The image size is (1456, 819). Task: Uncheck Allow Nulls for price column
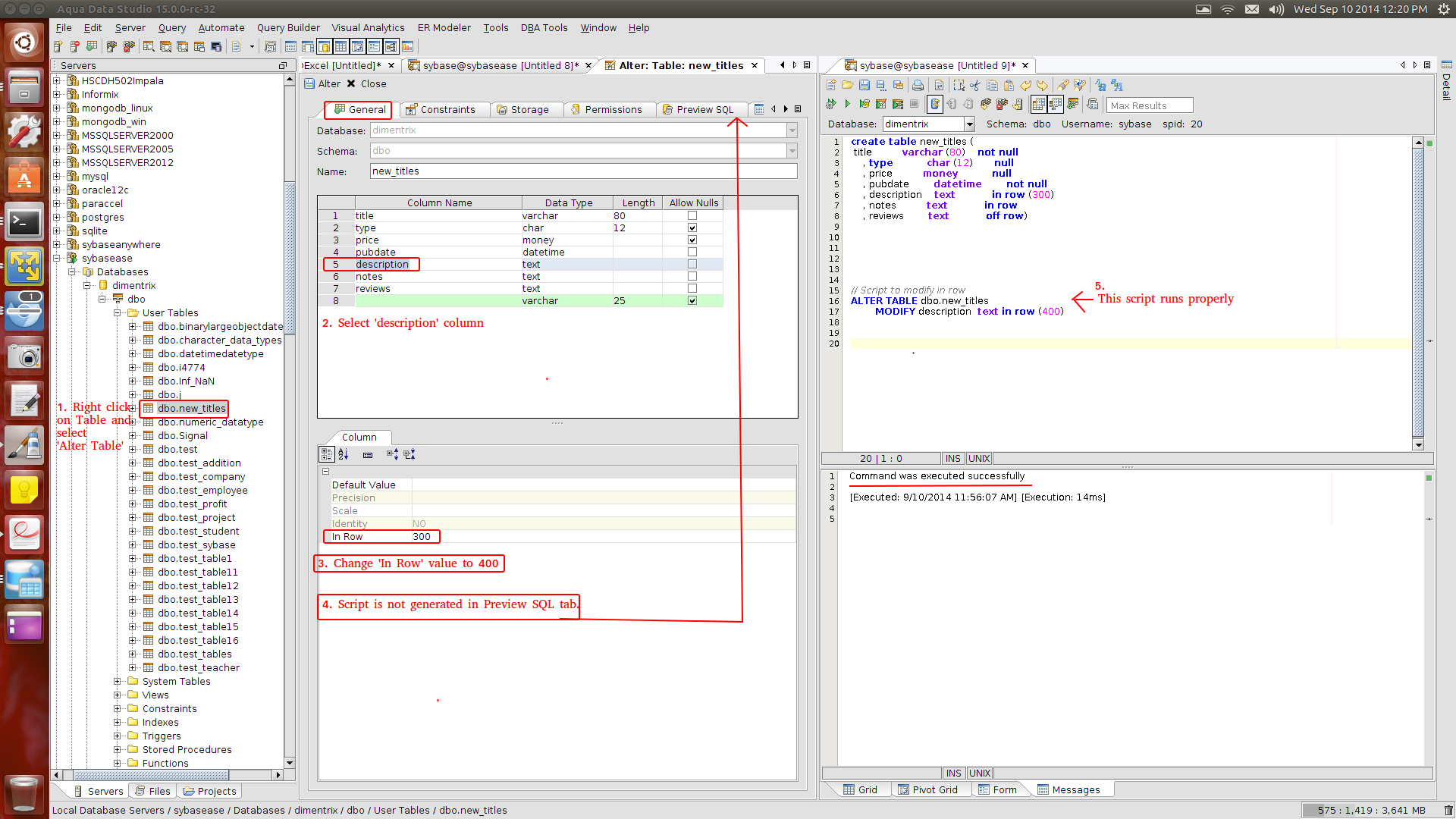[692, 240]
